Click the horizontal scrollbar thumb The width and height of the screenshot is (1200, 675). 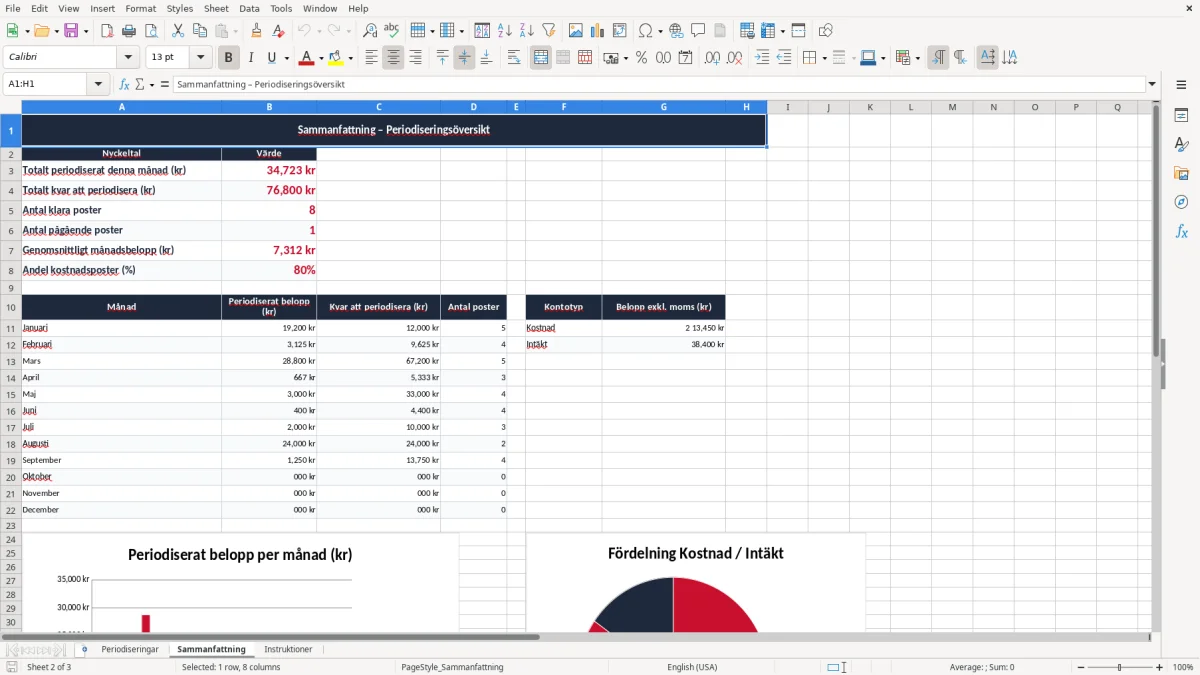pos(270,637)
